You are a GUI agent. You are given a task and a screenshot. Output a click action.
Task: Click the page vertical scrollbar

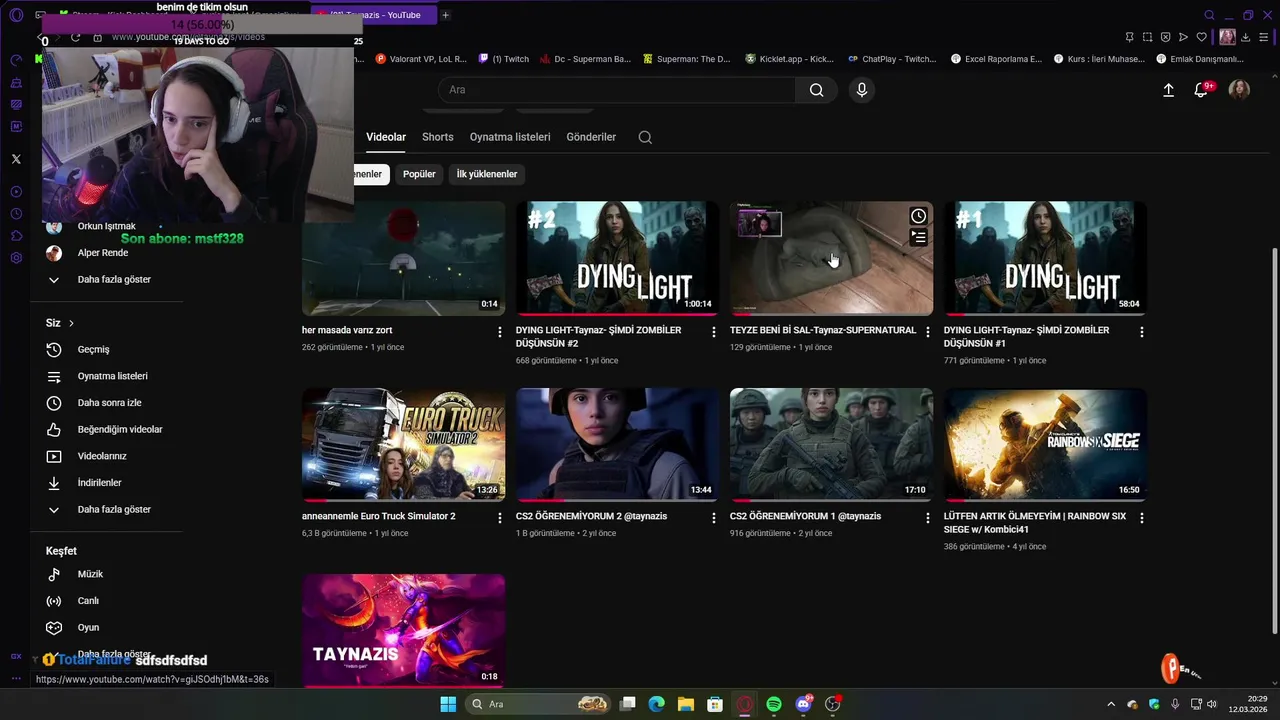point(1273,440)
